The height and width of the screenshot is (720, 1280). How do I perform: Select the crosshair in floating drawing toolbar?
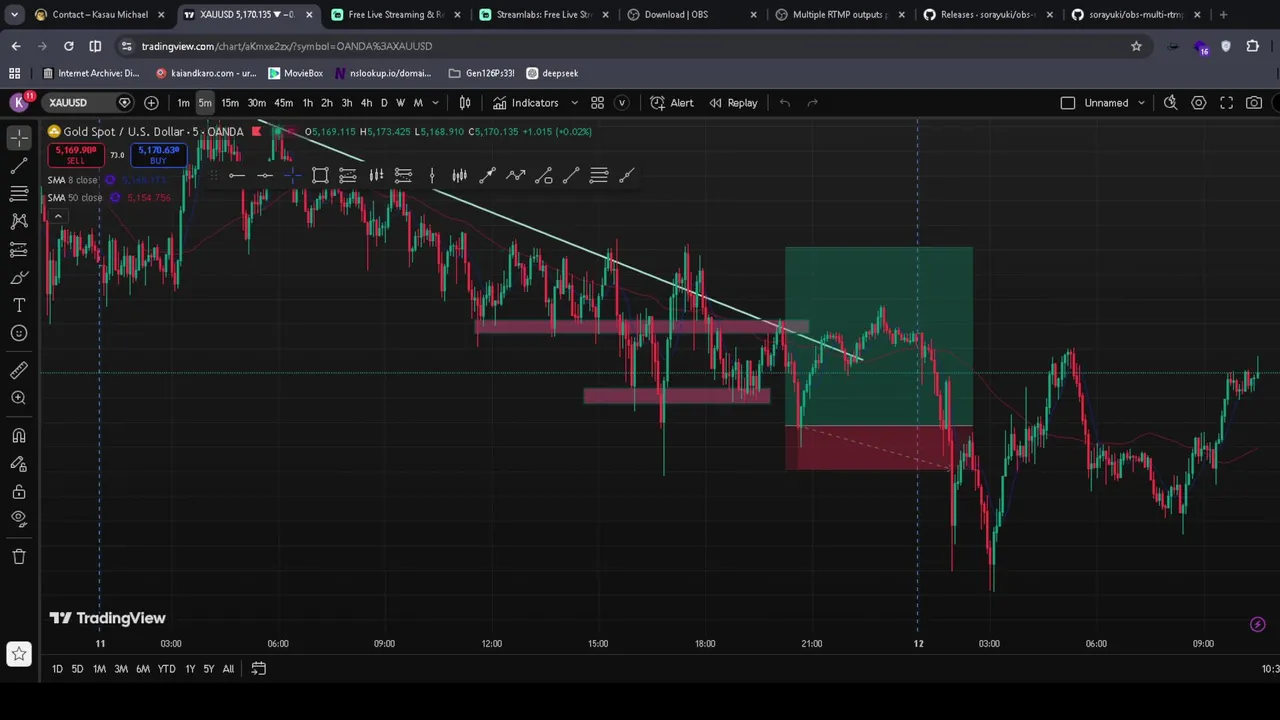(292, 176)
